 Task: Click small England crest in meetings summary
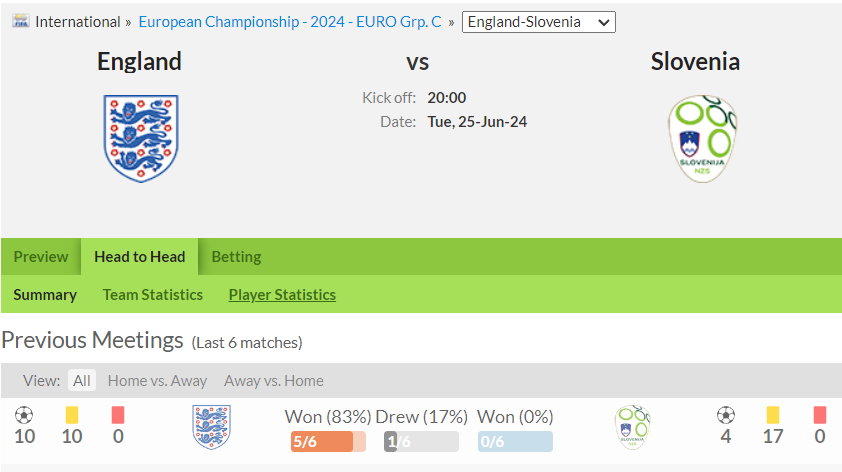coord(212,427)
